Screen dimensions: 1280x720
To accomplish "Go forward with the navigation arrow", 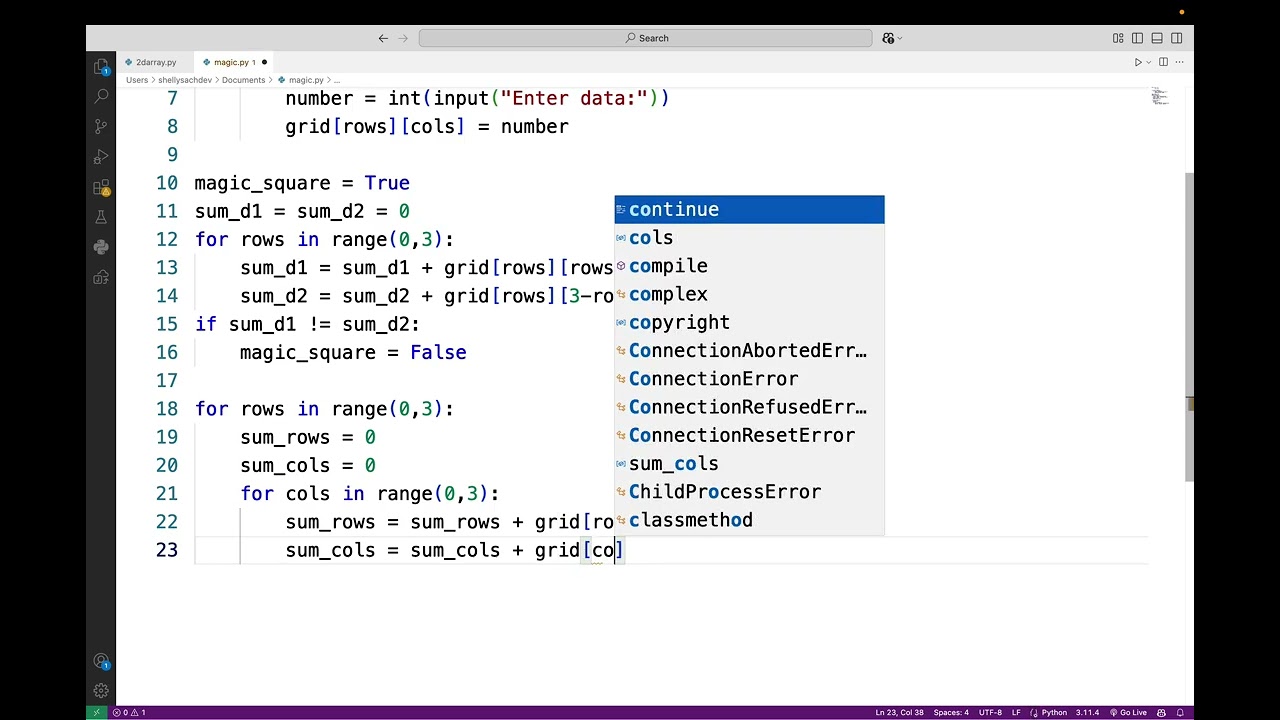I will [x=403, y=38].
